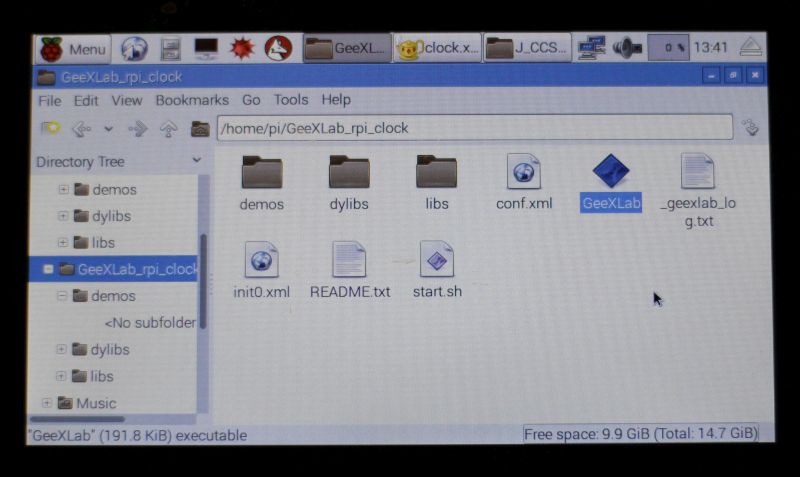Switch to the J_CCS... taskbar window

pos(527,48)
